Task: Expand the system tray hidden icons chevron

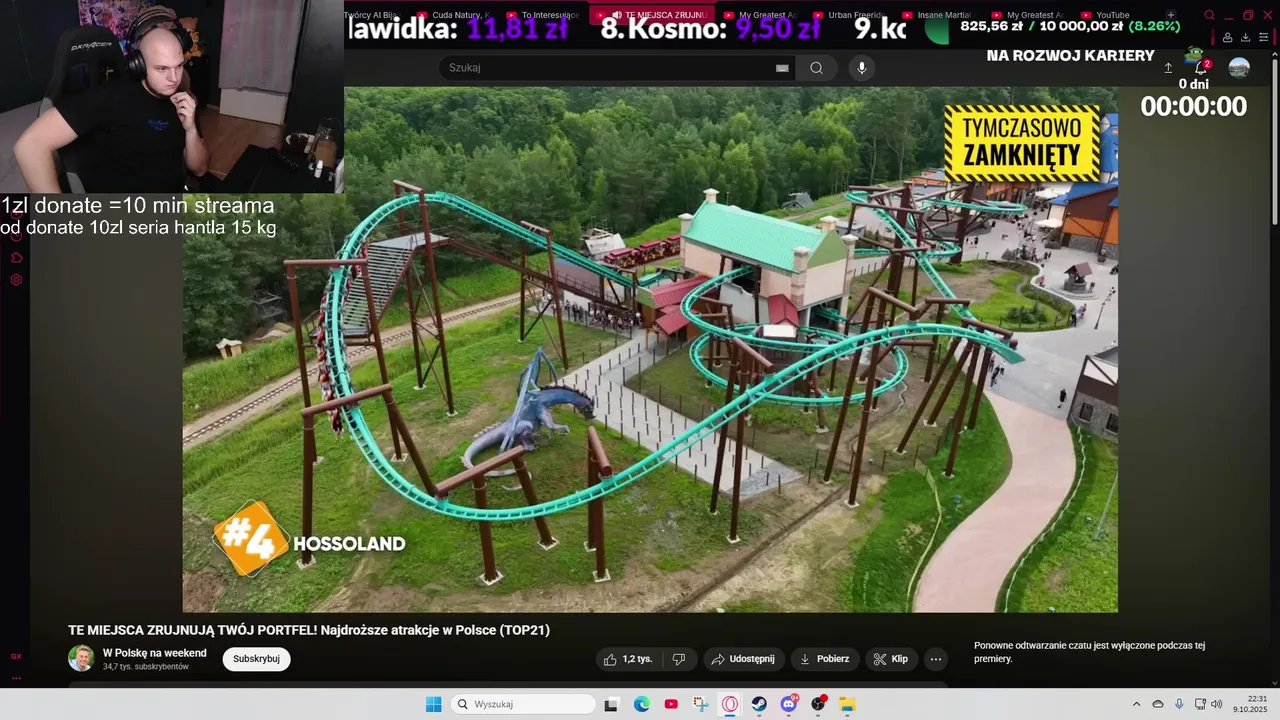Action: coord(1136,704)
